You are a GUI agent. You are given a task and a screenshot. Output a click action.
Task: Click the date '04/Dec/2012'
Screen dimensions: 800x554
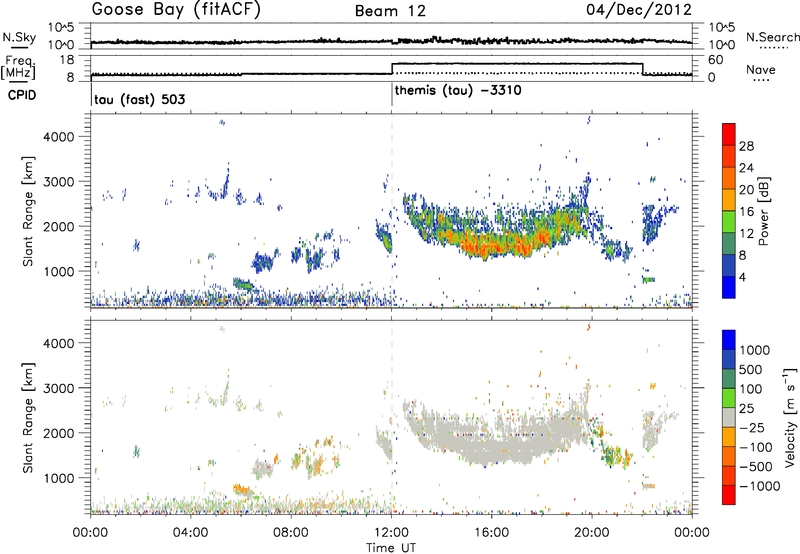639,9
